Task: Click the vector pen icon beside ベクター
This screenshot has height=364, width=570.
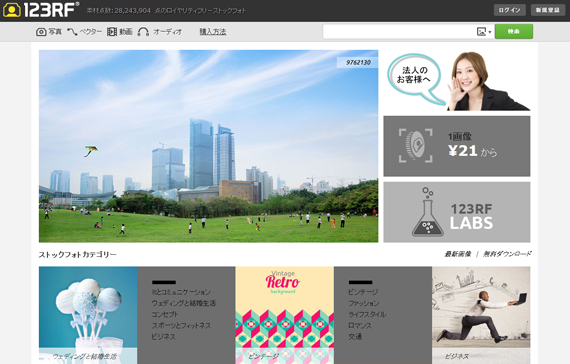Action: (x=72, y=32)
